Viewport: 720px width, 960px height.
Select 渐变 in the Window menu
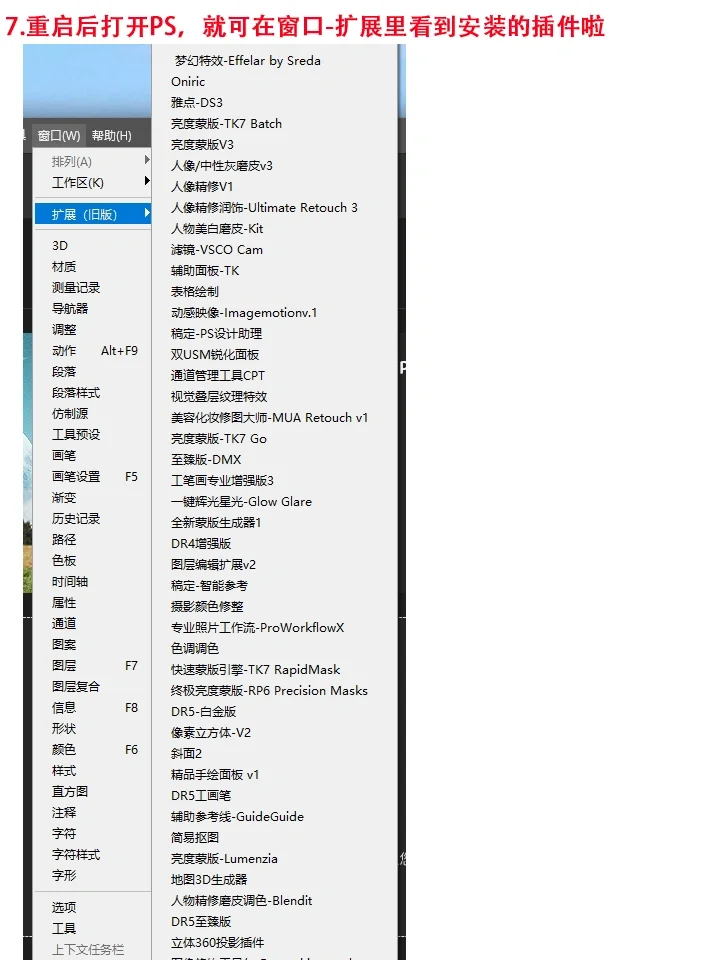[64, 498]
